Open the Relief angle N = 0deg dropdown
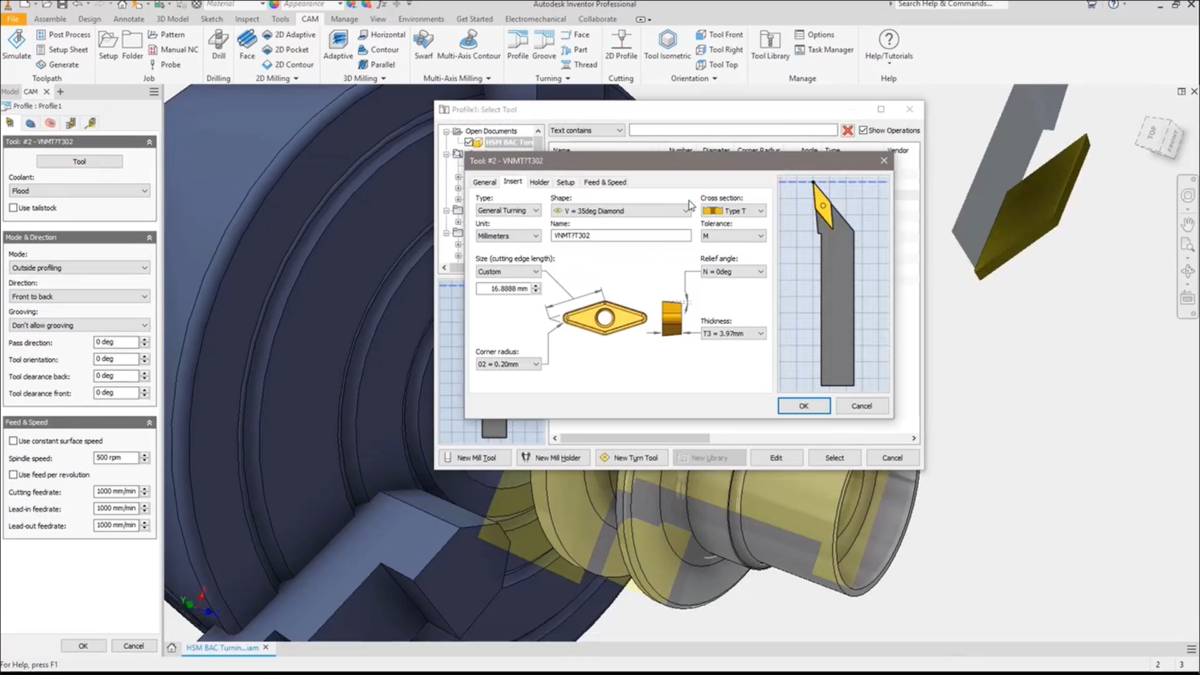This screenshot has height=675, width=1200. (x=733, y=271)
